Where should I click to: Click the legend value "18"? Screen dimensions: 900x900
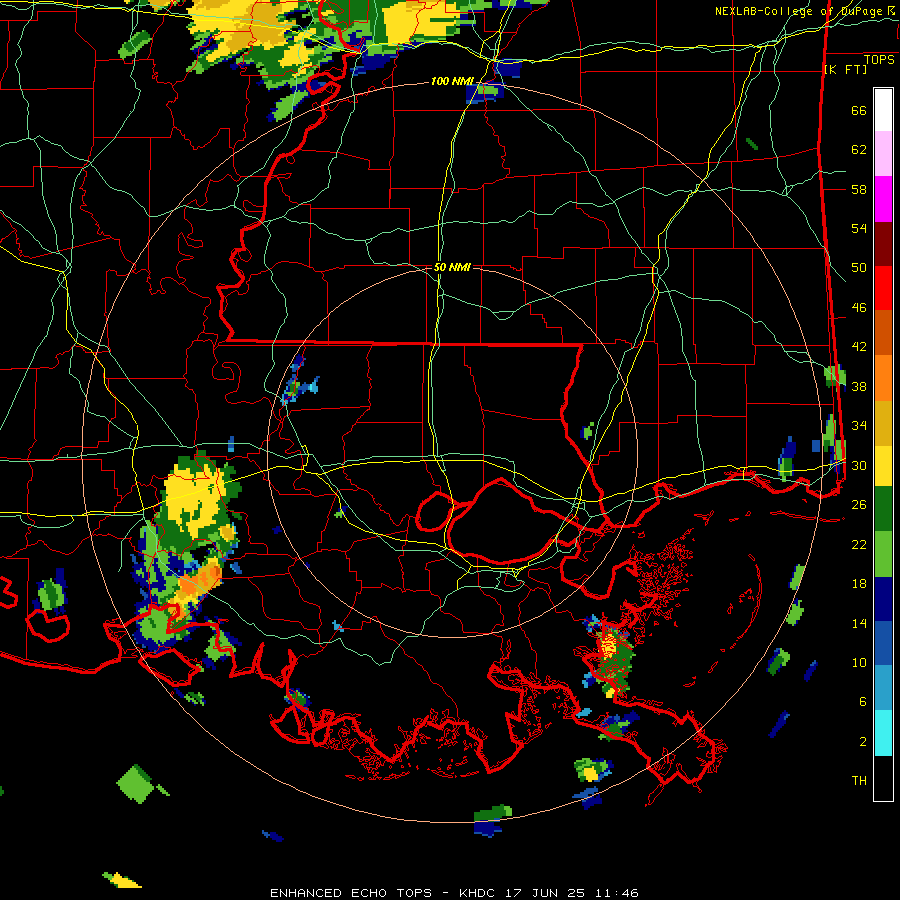pos(859,584)
